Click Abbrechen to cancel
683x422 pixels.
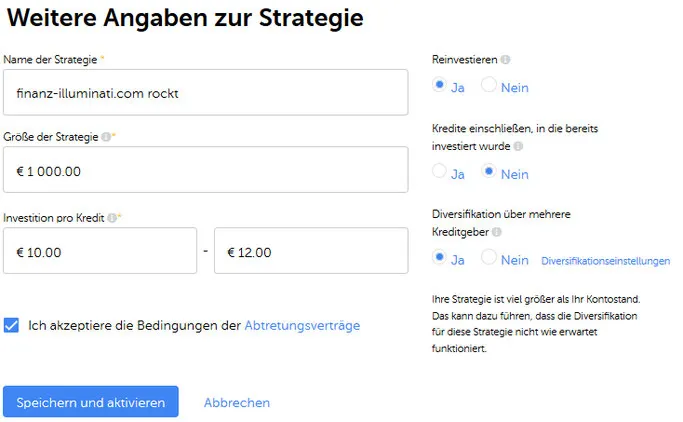tap(237, 402)
